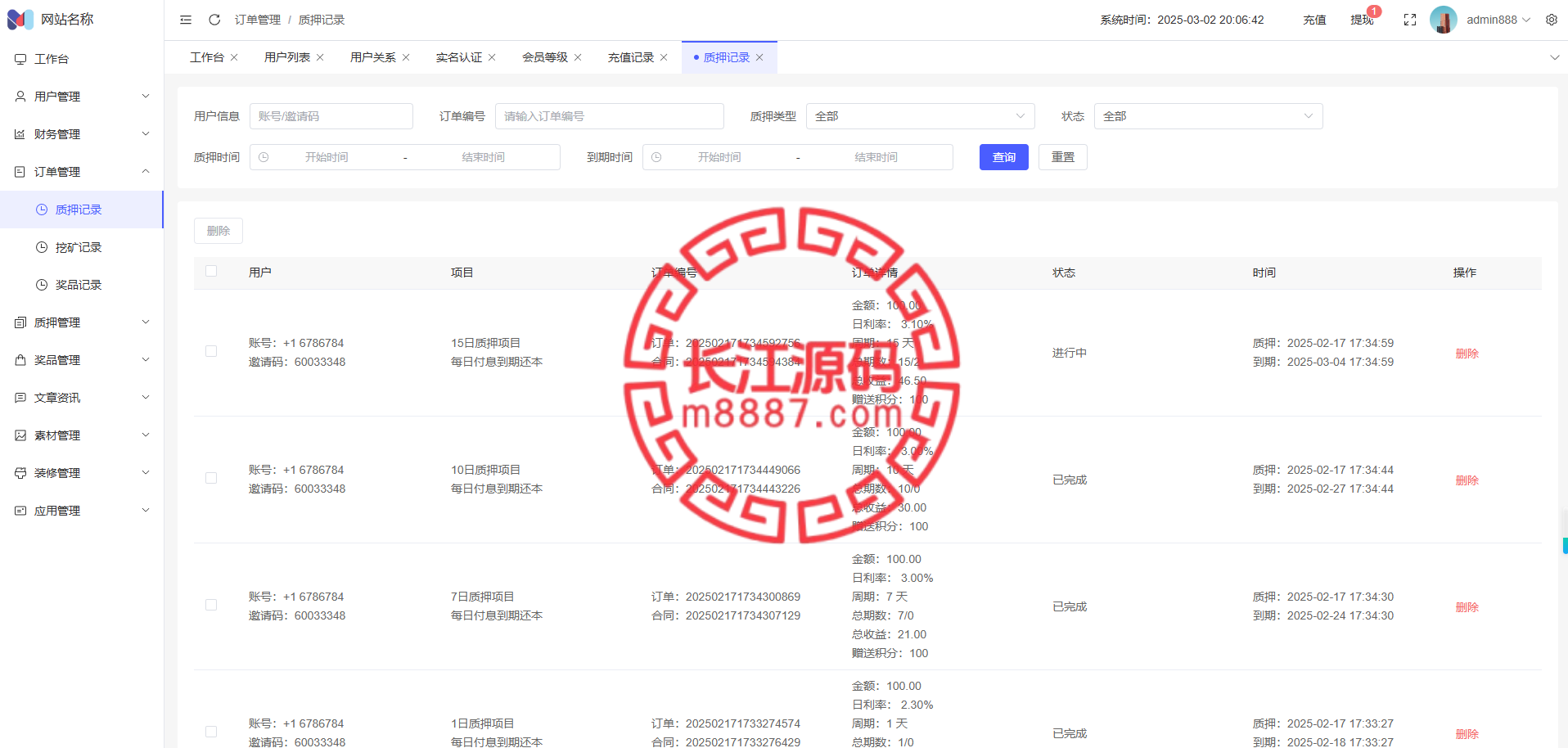Switch to the 工作台 tab

[207, 57]
